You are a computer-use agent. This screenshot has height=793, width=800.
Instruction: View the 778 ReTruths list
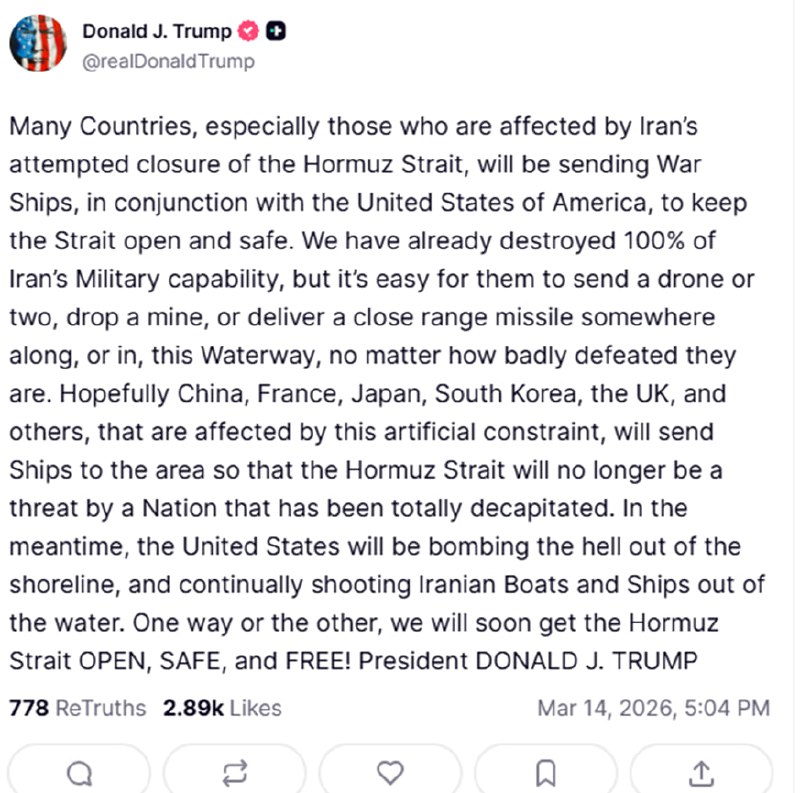[77, 708]
